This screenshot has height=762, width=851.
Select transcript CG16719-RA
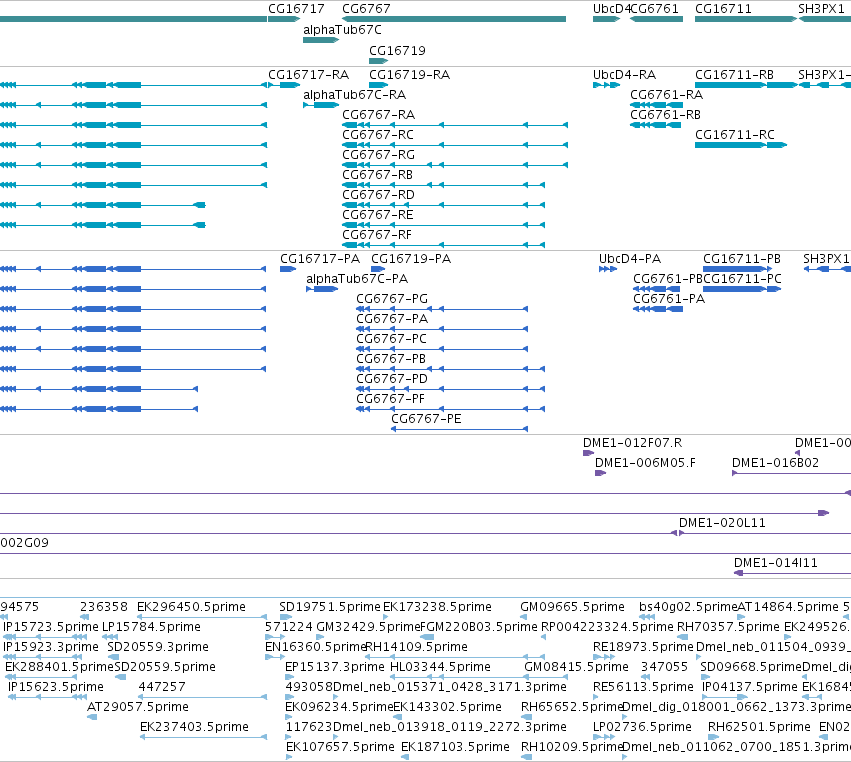point(378,85)
